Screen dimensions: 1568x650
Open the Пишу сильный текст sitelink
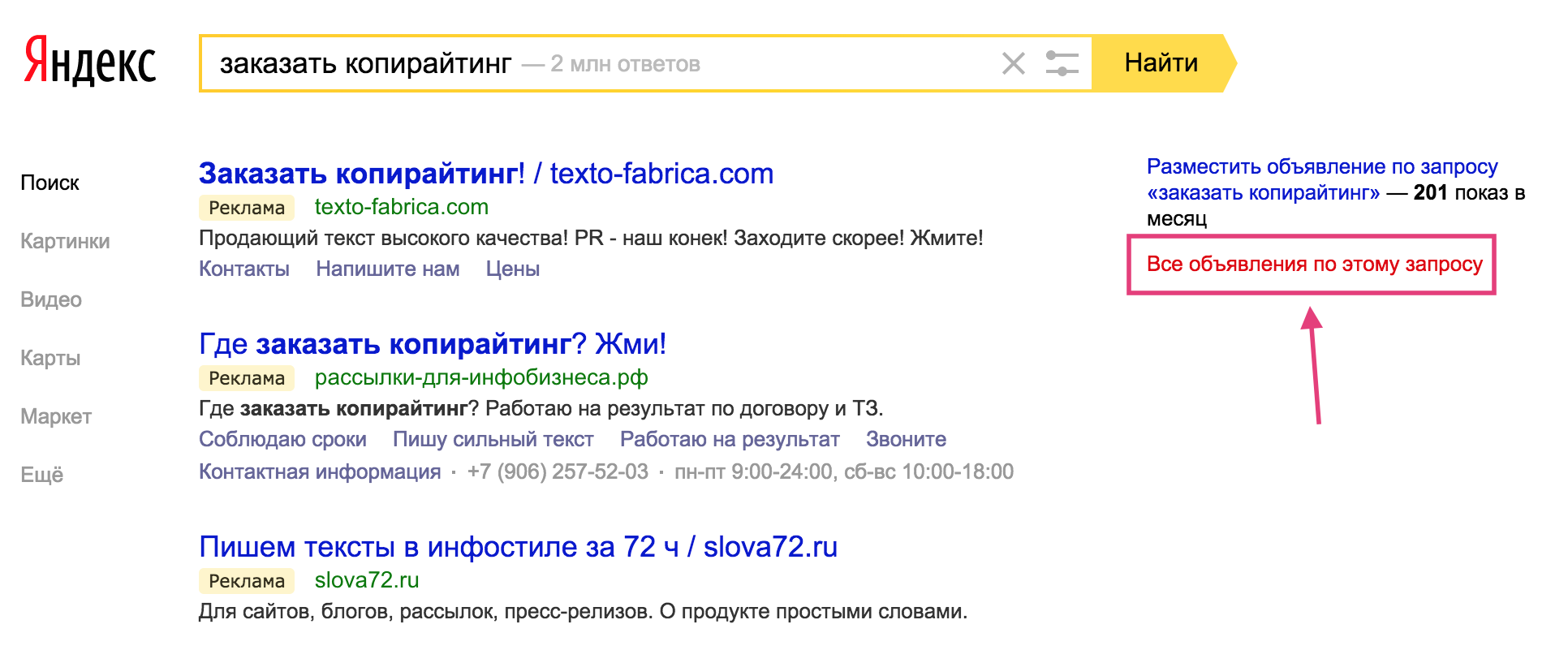(493, 439)
